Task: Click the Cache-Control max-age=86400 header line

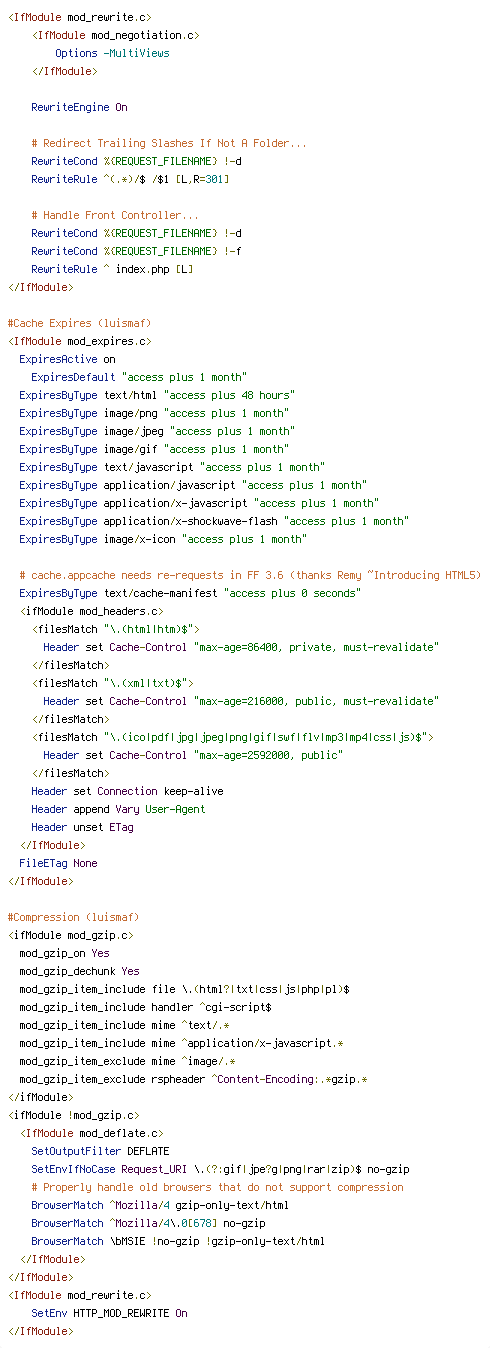Action: point(241,647)
